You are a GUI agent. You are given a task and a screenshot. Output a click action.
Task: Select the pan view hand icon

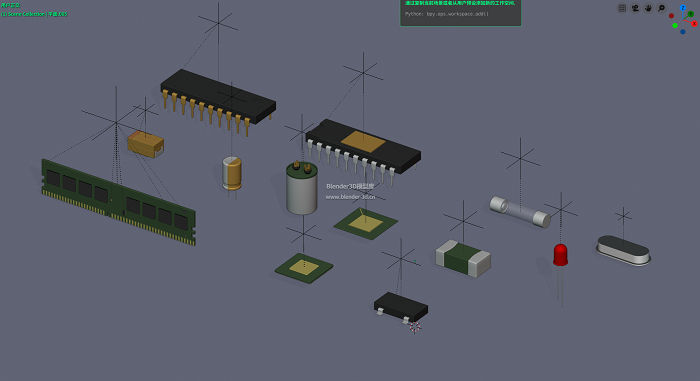(648, 8)
